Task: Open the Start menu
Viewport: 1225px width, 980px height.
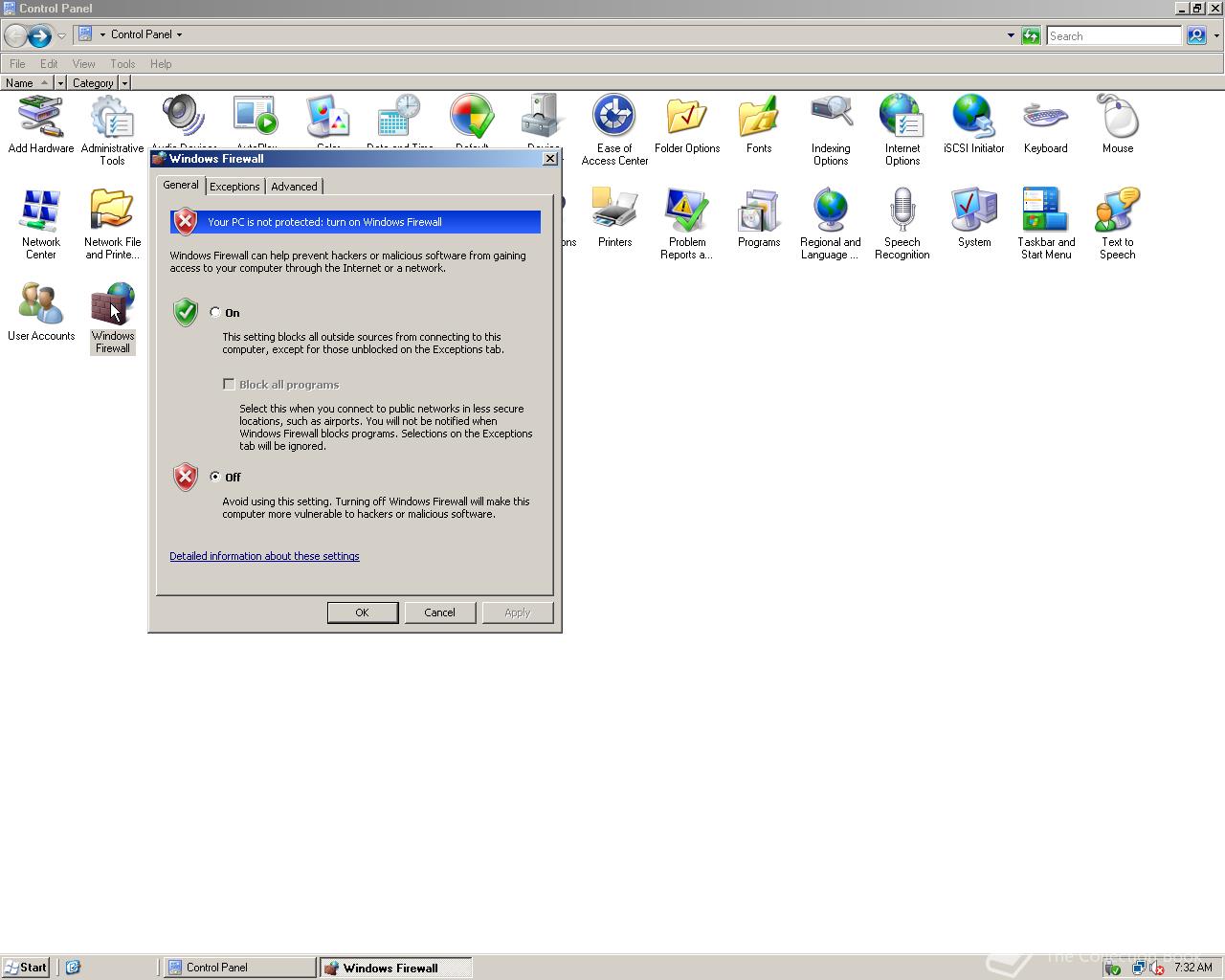Action: pyautogui.click(x=26, y=968)
